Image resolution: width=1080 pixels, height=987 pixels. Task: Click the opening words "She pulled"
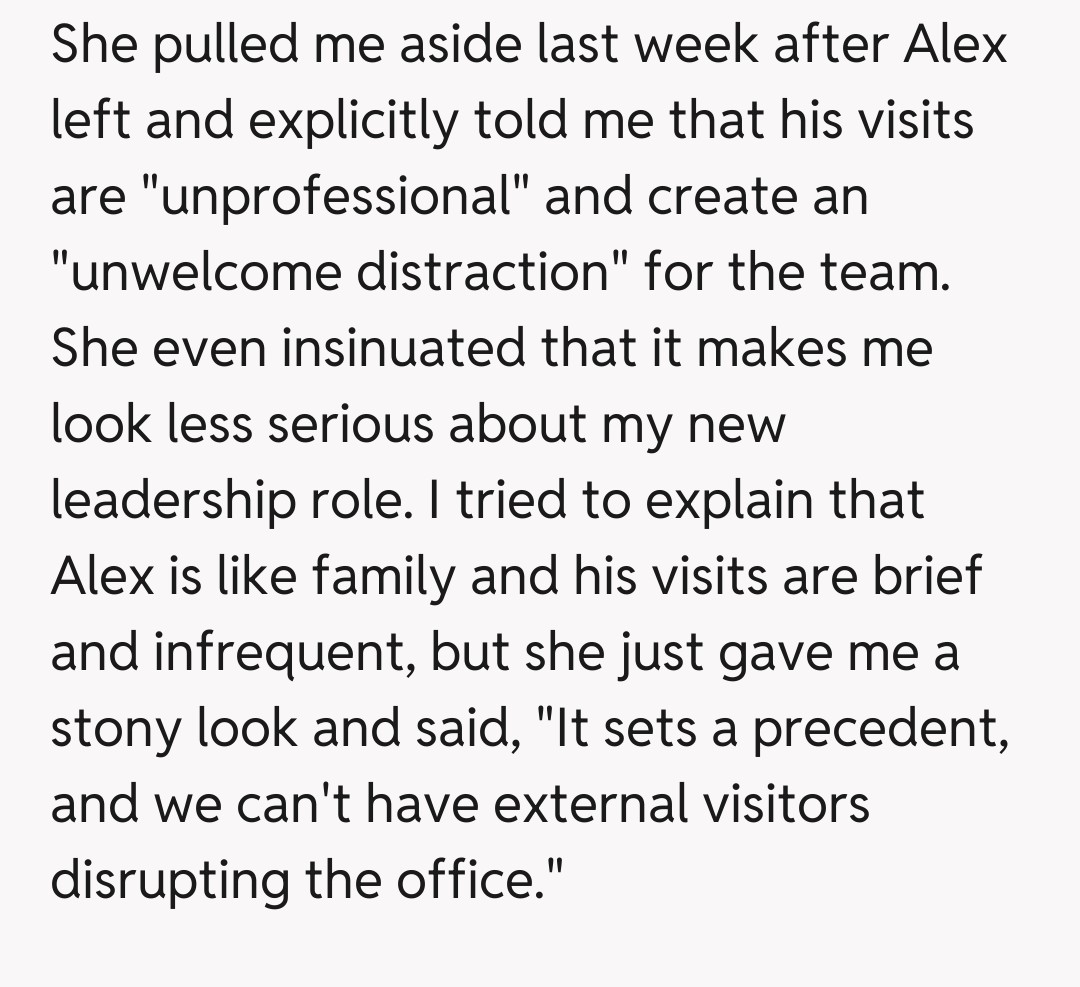point(167,45)
